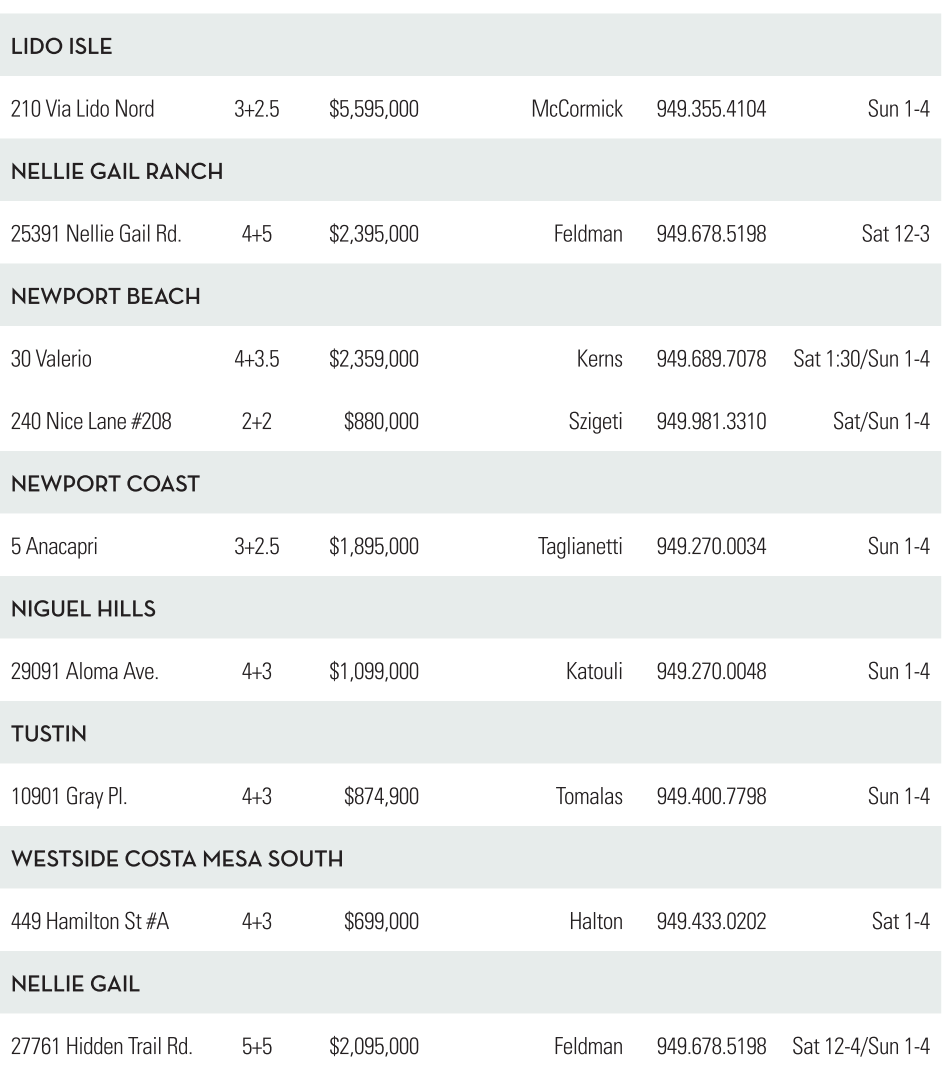Click agent name Kerns
The height and width of the screenshot is (1078, 946).
(x=600, y=359)
